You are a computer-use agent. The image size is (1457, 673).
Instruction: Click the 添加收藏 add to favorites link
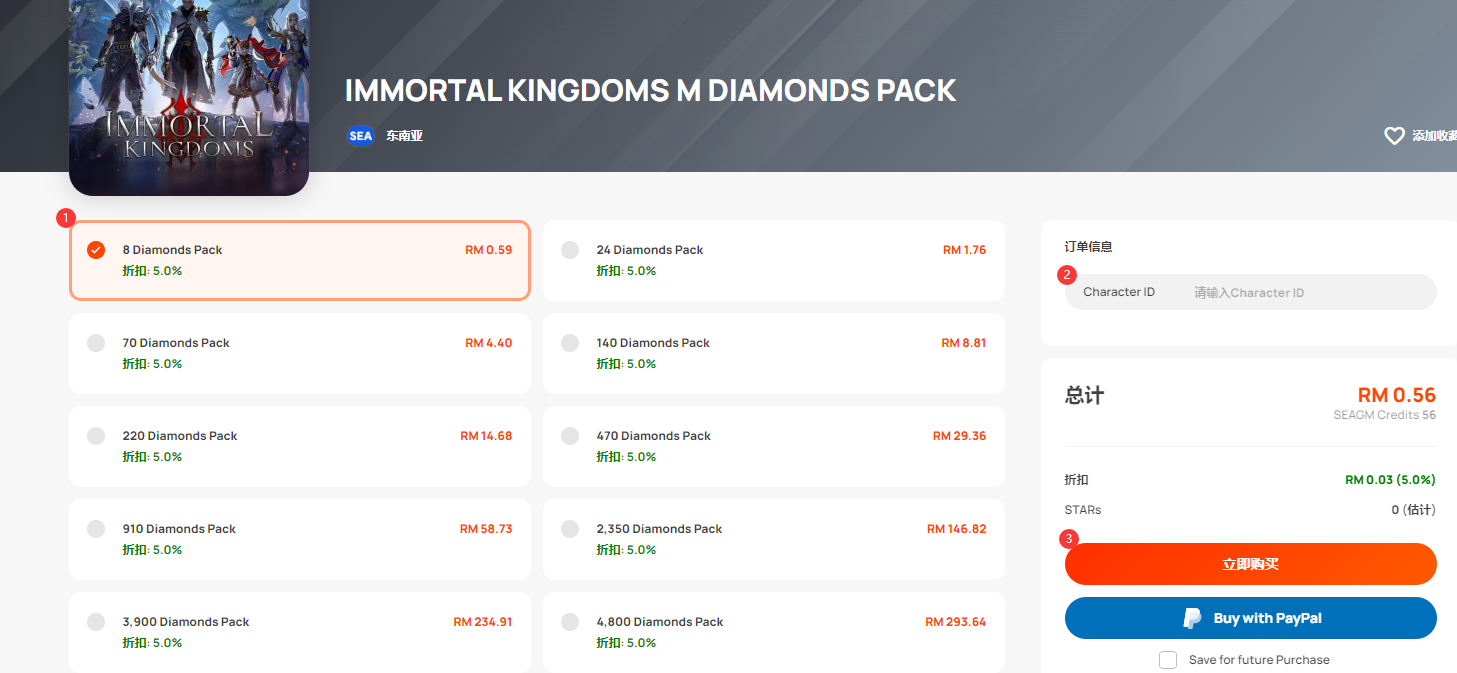click(1434, 136)
